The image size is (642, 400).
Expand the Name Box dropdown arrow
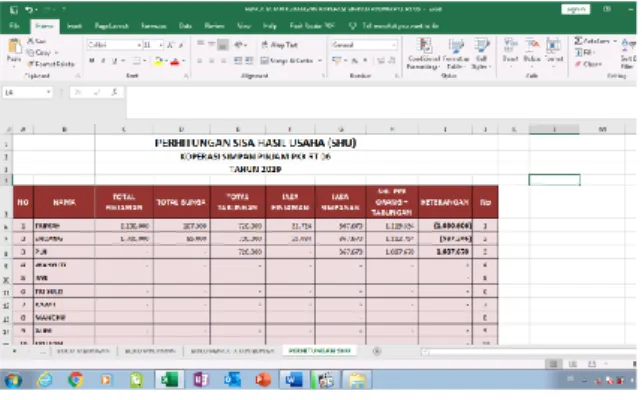click(x=48, y=93)
